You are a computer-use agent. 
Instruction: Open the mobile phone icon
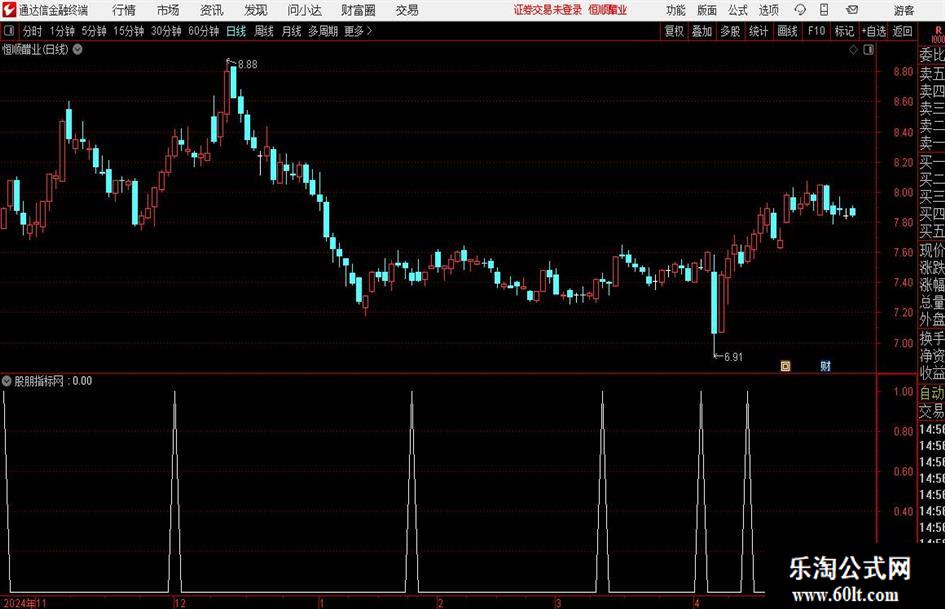tap(824, 10)
